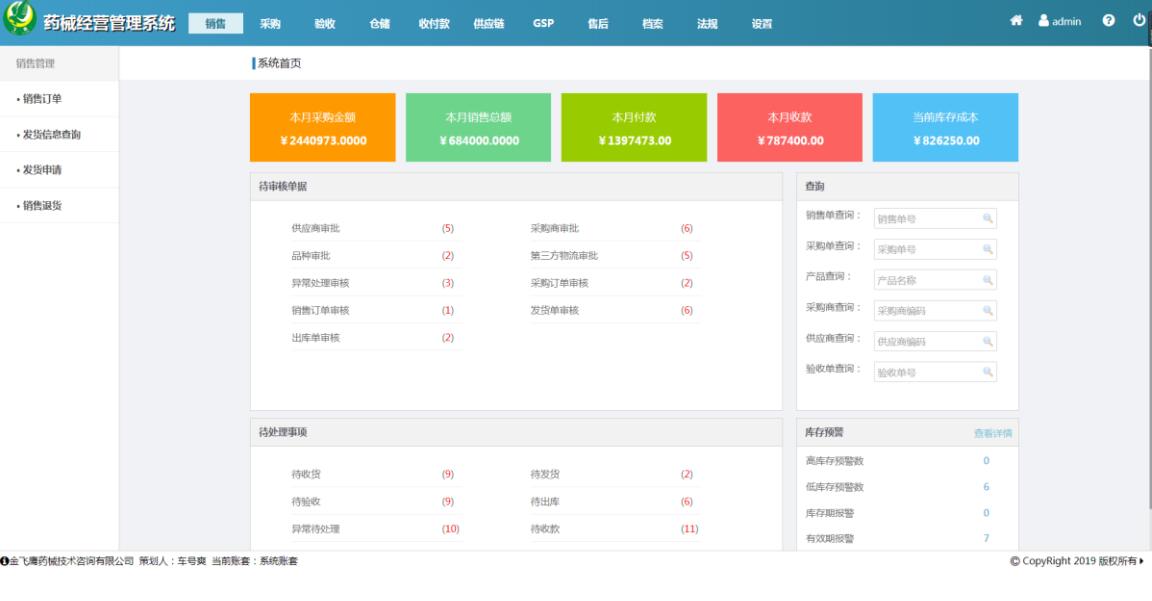Click the orange 本月采购金额 card
This screenshot has width=1152, height=601.
click(323, 127)
